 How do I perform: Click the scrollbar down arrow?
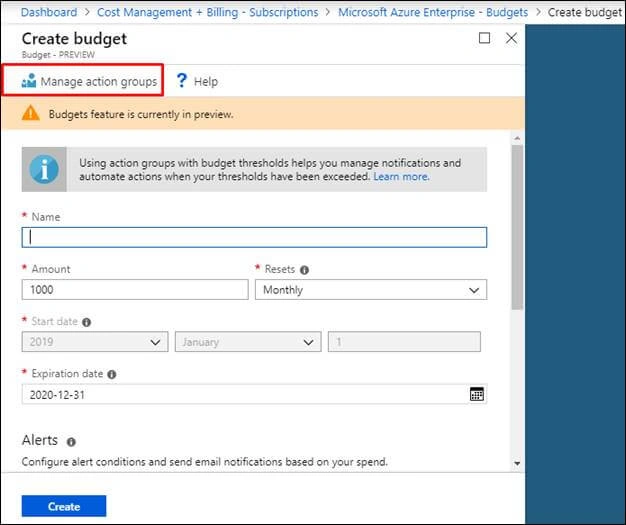click(517, 464)
